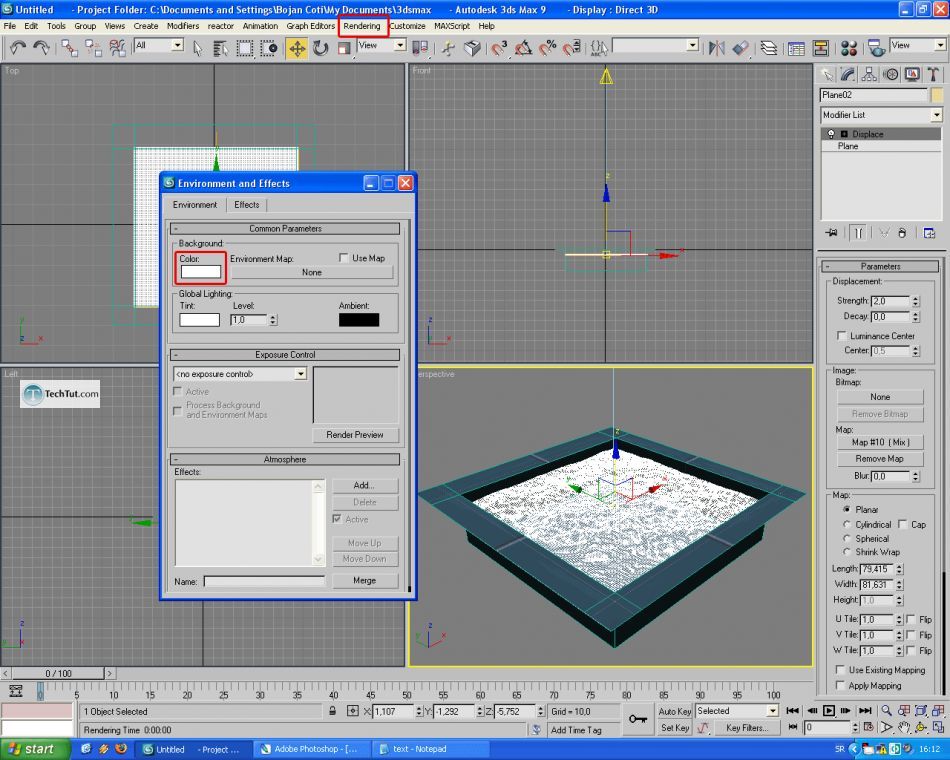Select the Spherical map radio button
Image resolution: width=950 pixels, height=760 pixels.
[x=847, y=538]
